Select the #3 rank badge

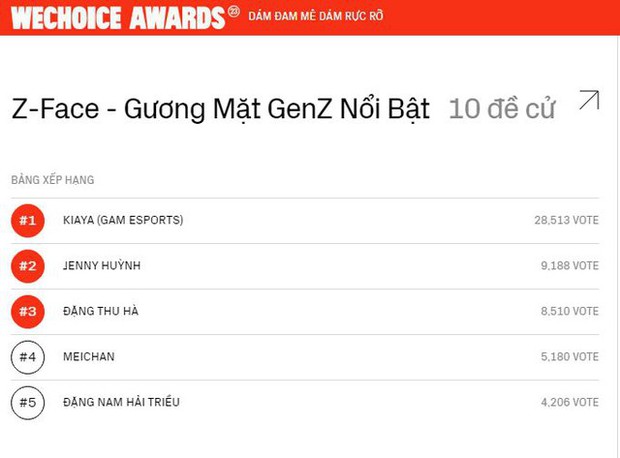pos(28,311)
